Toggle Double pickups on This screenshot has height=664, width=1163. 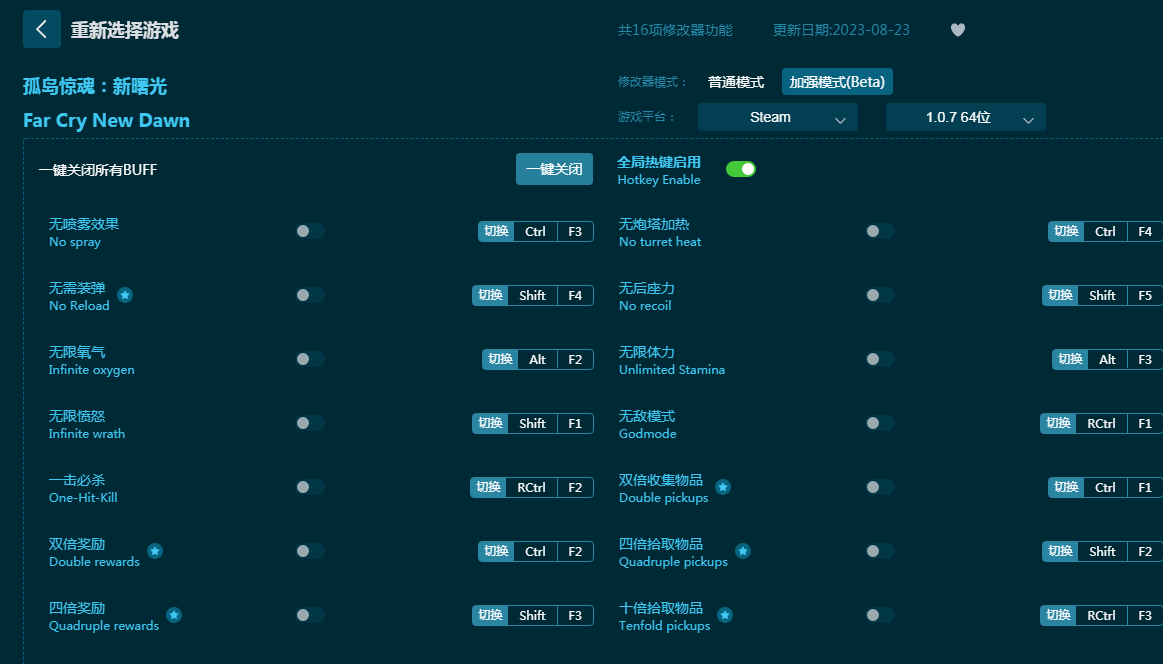pyautogui.click(x=880, y=487)
